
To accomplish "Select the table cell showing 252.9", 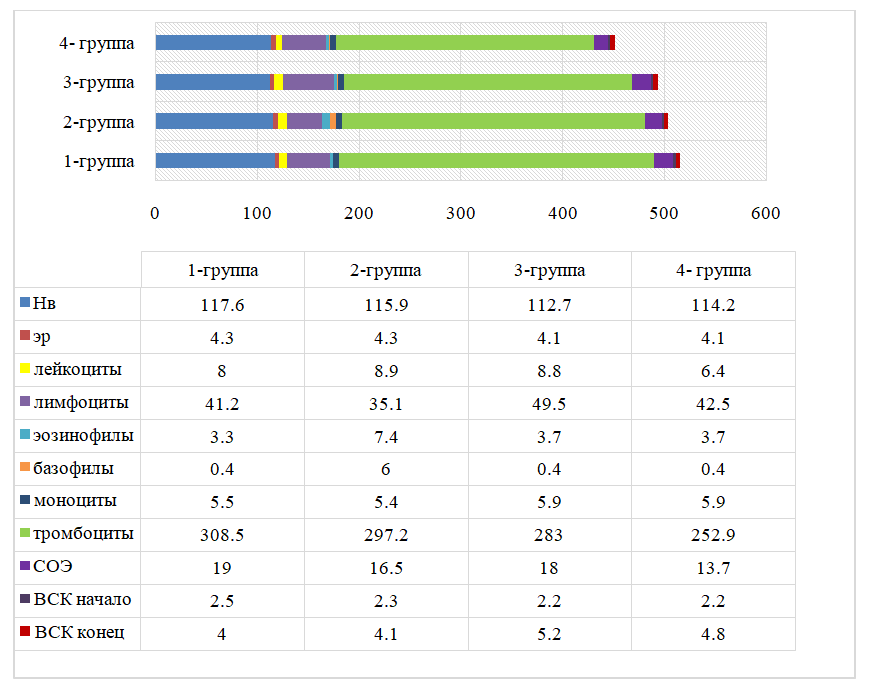I will (713, 535).
